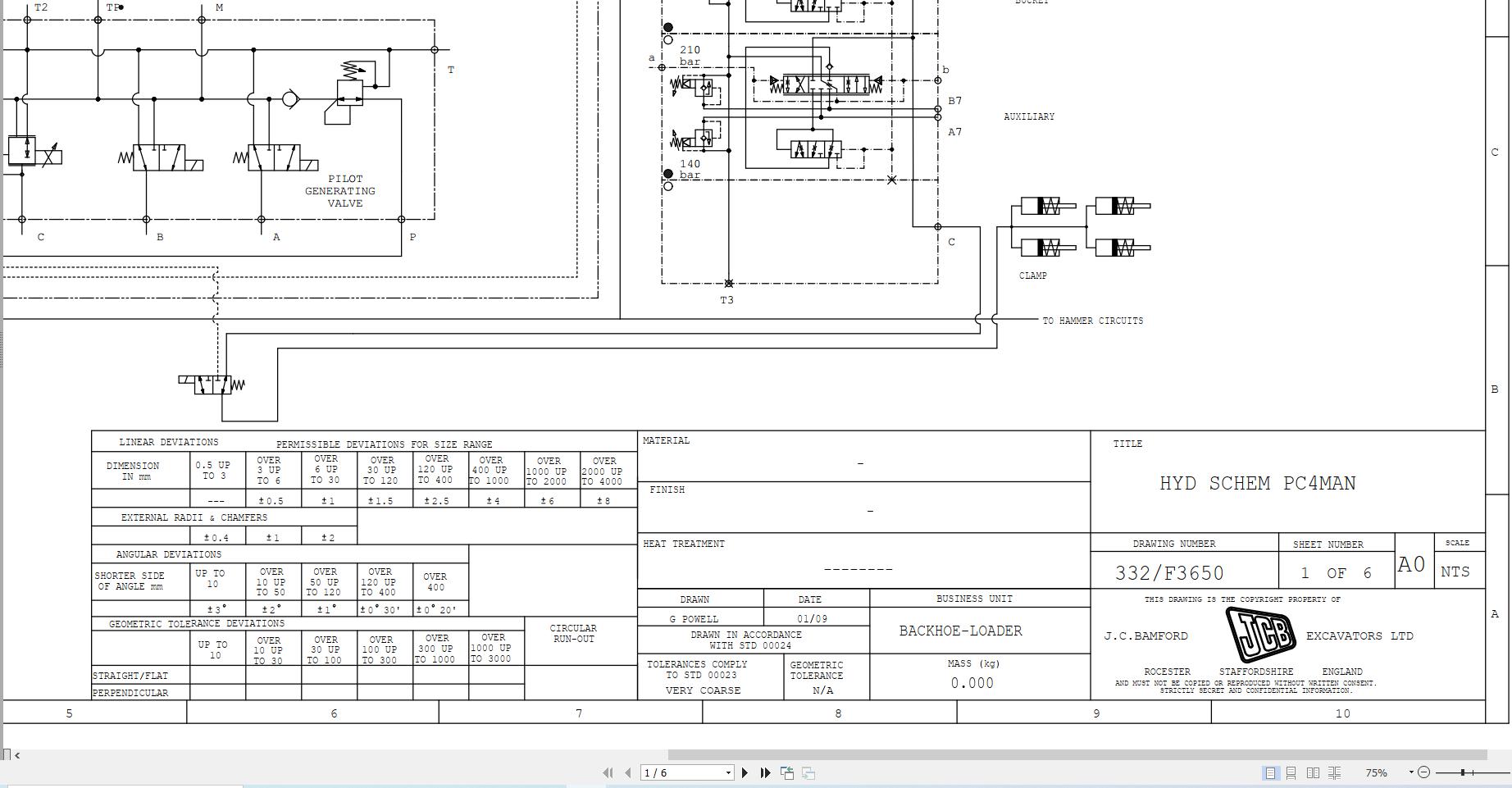The height and width of the screenshot is (788, 1512).
Task: Click the G POWELL drawn-by name
Action: pos(694,619)
